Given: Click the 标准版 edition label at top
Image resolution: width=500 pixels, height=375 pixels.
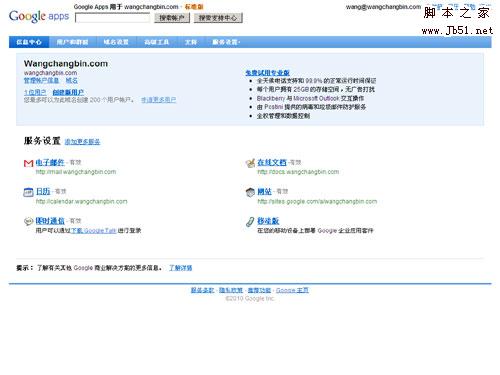Looking at the screenshot, I should [194, 7].
